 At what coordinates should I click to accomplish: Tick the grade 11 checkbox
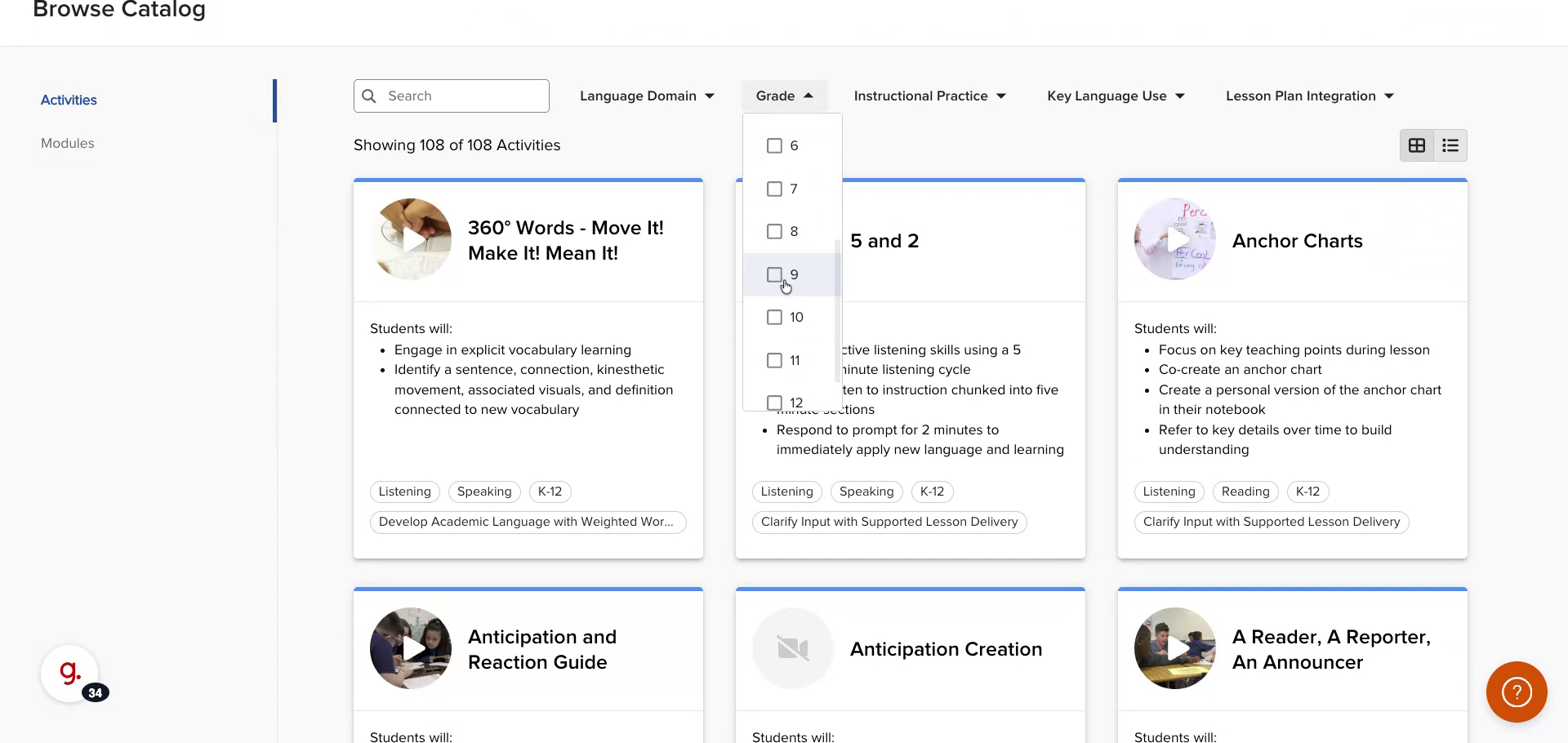click(x=774, y=360)
